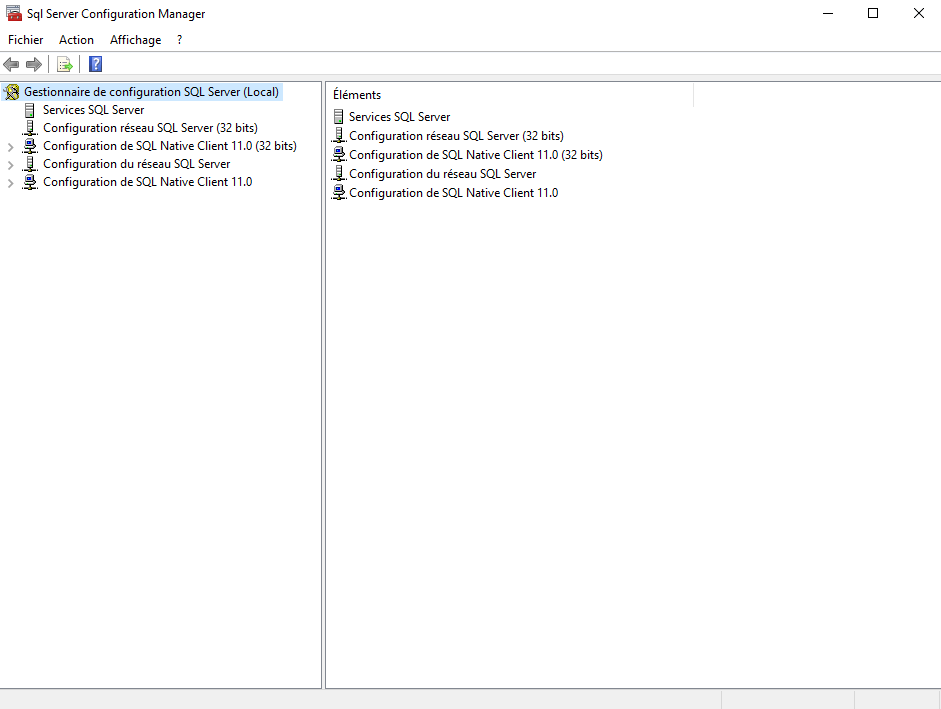Click the Back arrow in the toolbar
The image size is (941, 709).
point(12,65)
